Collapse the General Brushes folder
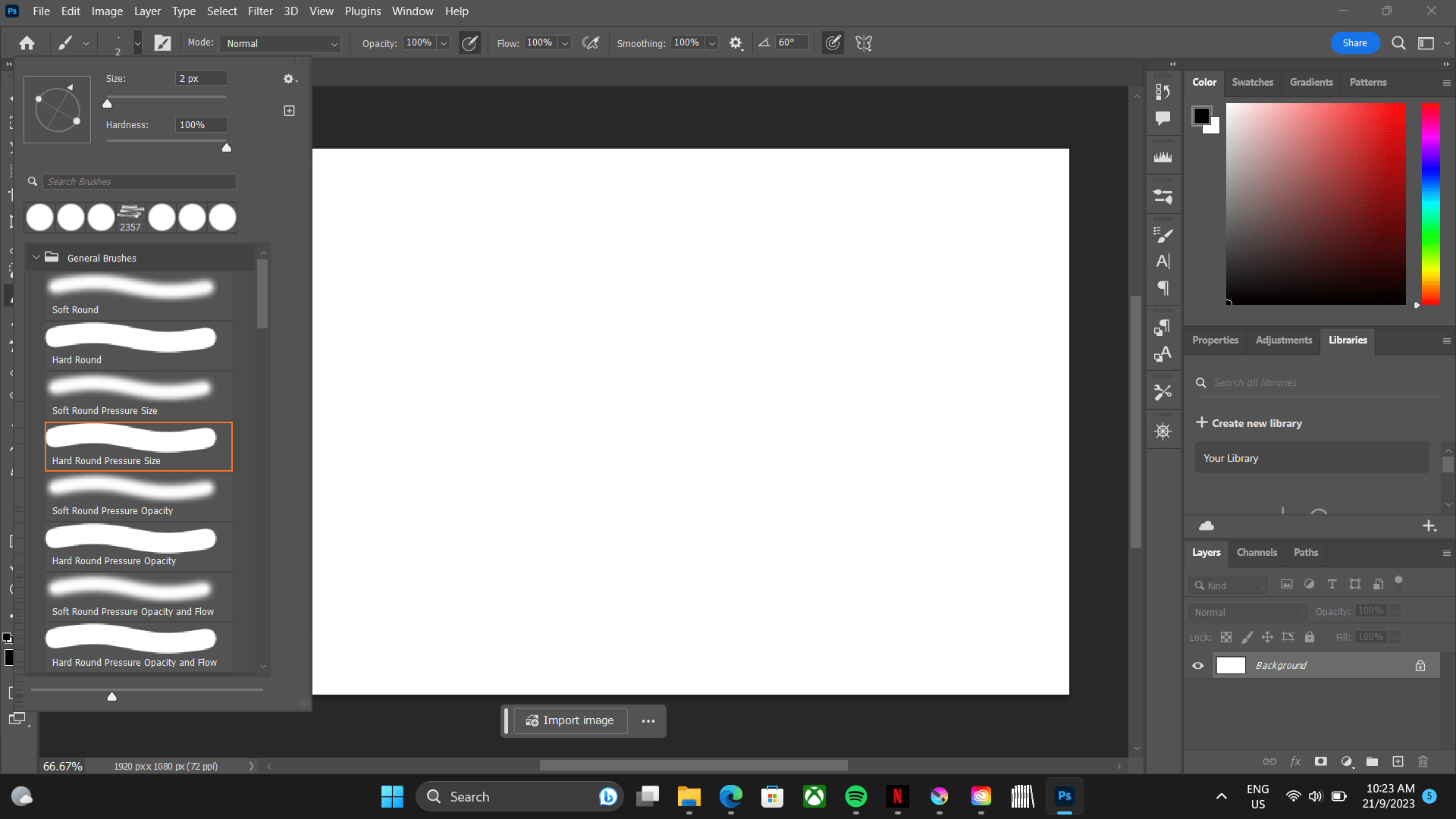This screenshot has height=819, width=1456. tap(36, 257)
